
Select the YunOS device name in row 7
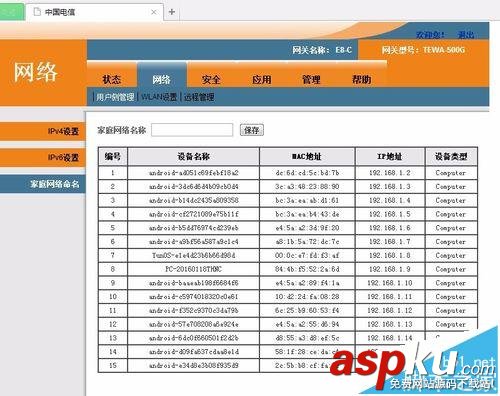pos(193,255)
